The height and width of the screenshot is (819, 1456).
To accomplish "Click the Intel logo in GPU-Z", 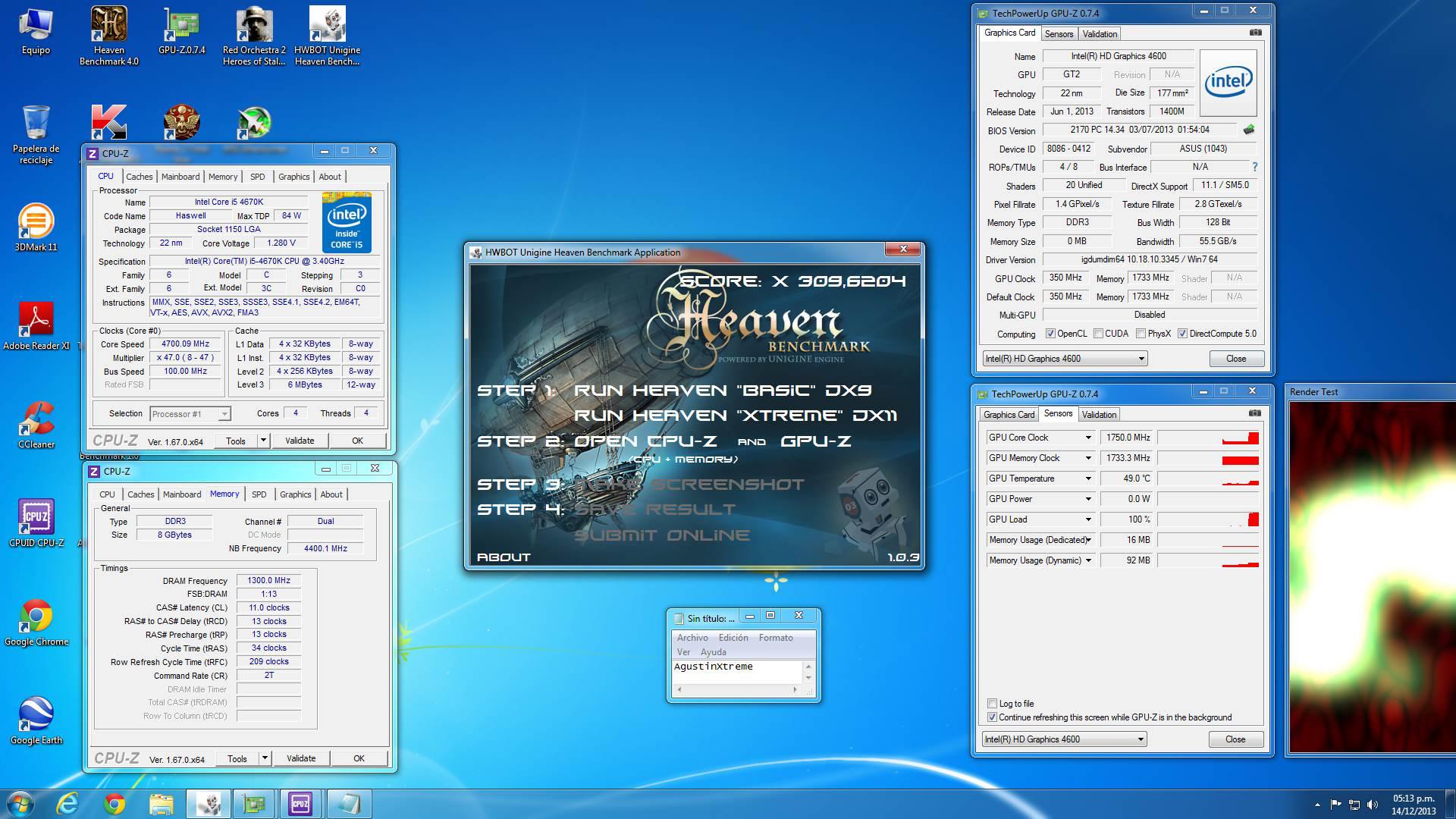I will point(1228,83).
